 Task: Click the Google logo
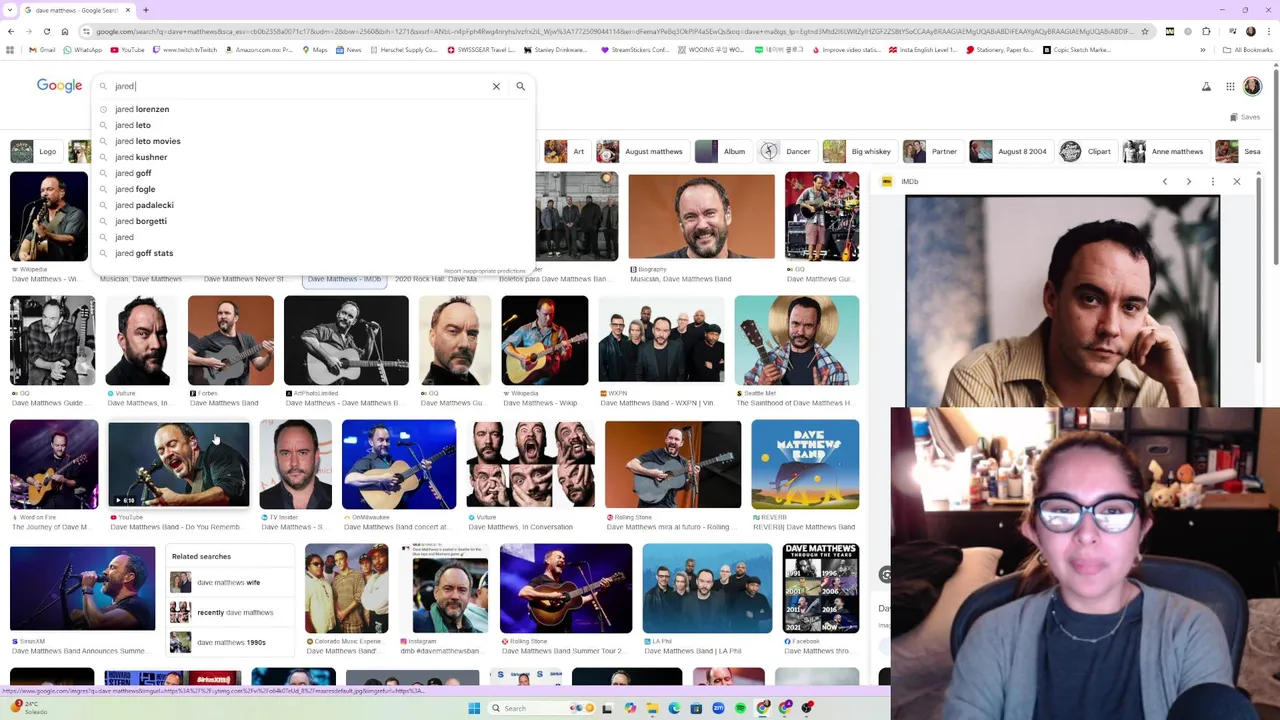(x=59, y=86)
